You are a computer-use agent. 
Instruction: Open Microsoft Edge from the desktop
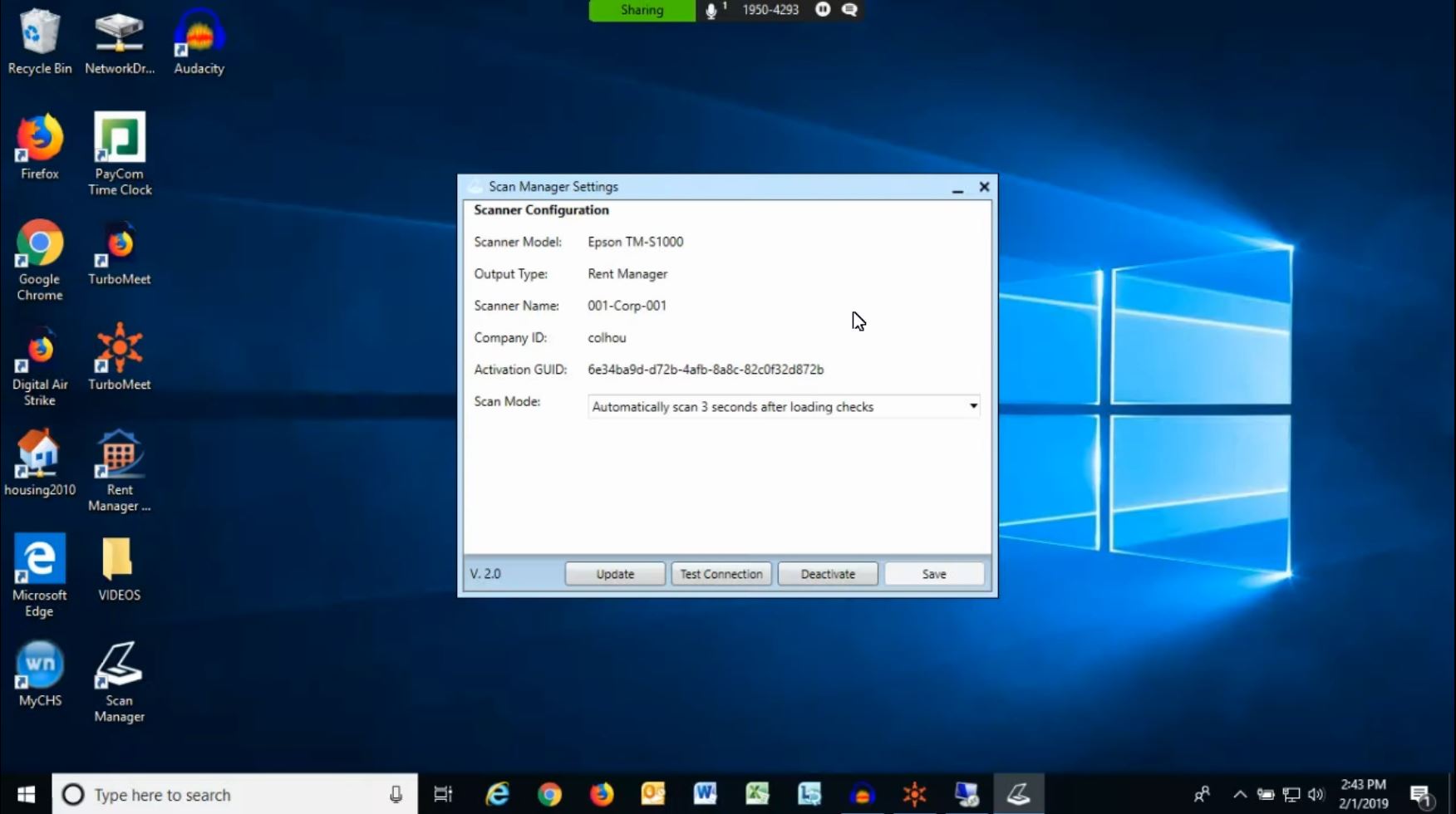click(39, 576)
